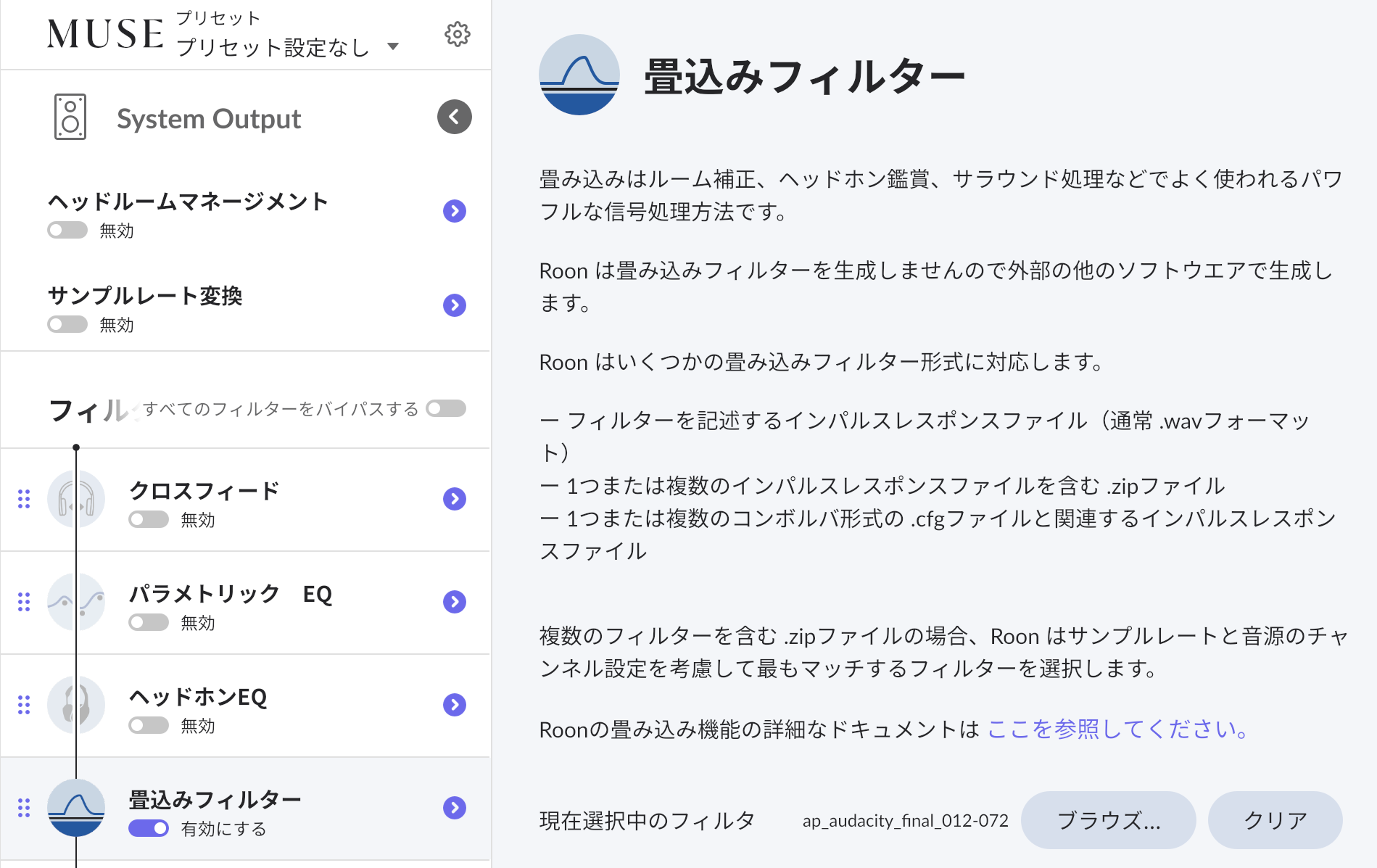Toggle サンプルレート変換 switch on
The image size is (1377, 868).
click(67, 325)
